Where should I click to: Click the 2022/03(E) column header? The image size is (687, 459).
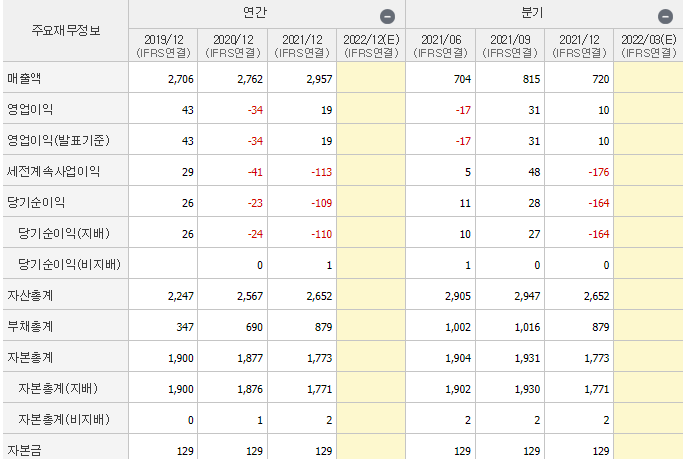pyautogui.click(x=648, y=46)
